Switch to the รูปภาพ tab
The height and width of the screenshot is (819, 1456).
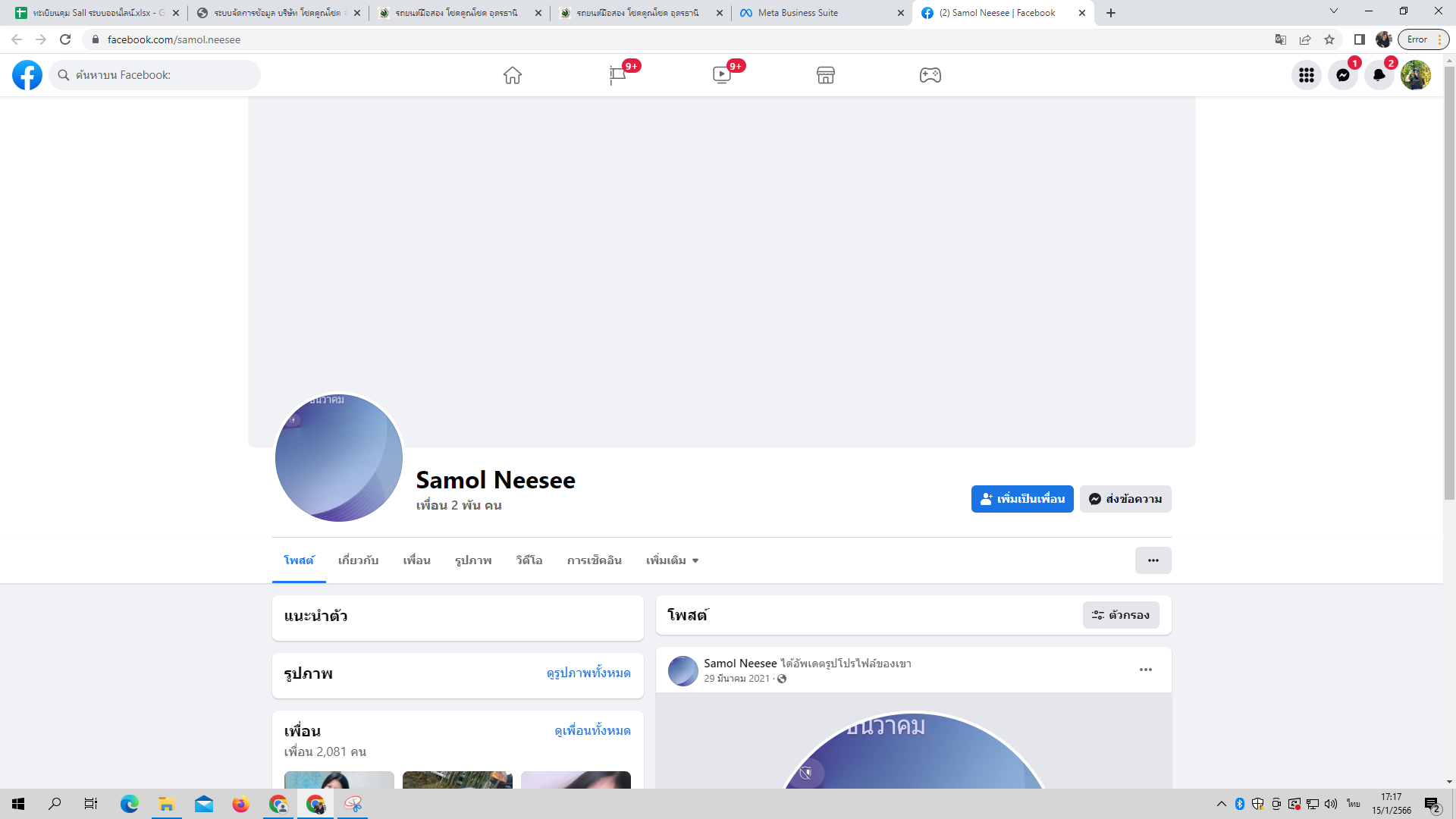point(473,560)
